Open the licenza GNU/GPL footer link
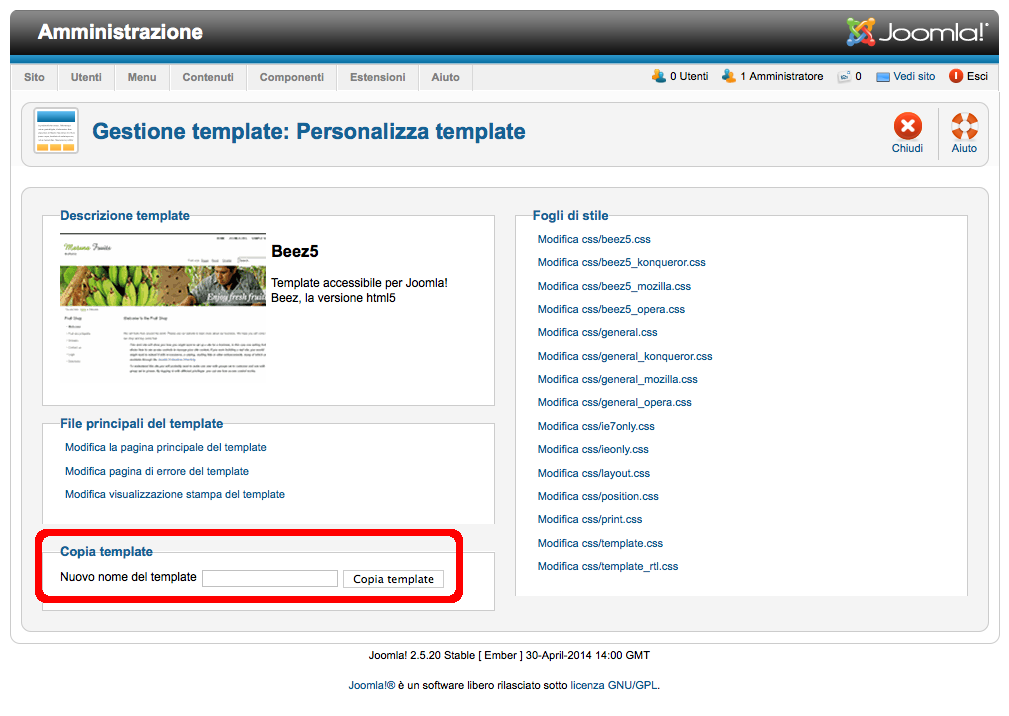This screenshot has width=1009, height=716. 614,685
